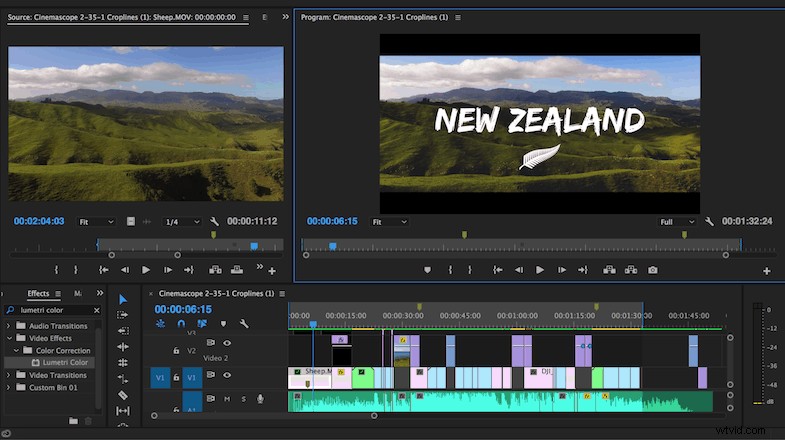Mark In point in Program monitor
The image size is (785, 440).
pos(450,270)
